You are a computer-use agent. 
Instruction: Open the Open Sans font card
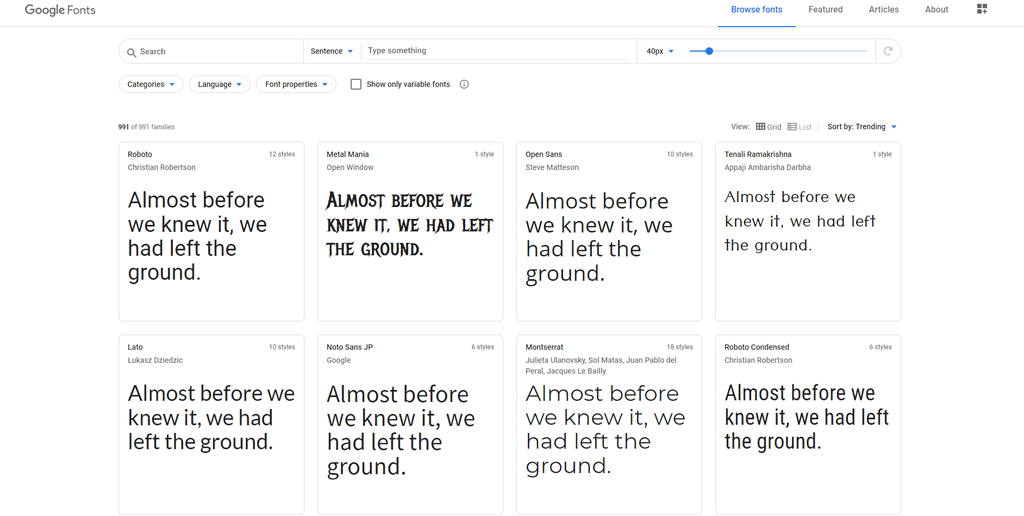(x=609, y=232)
